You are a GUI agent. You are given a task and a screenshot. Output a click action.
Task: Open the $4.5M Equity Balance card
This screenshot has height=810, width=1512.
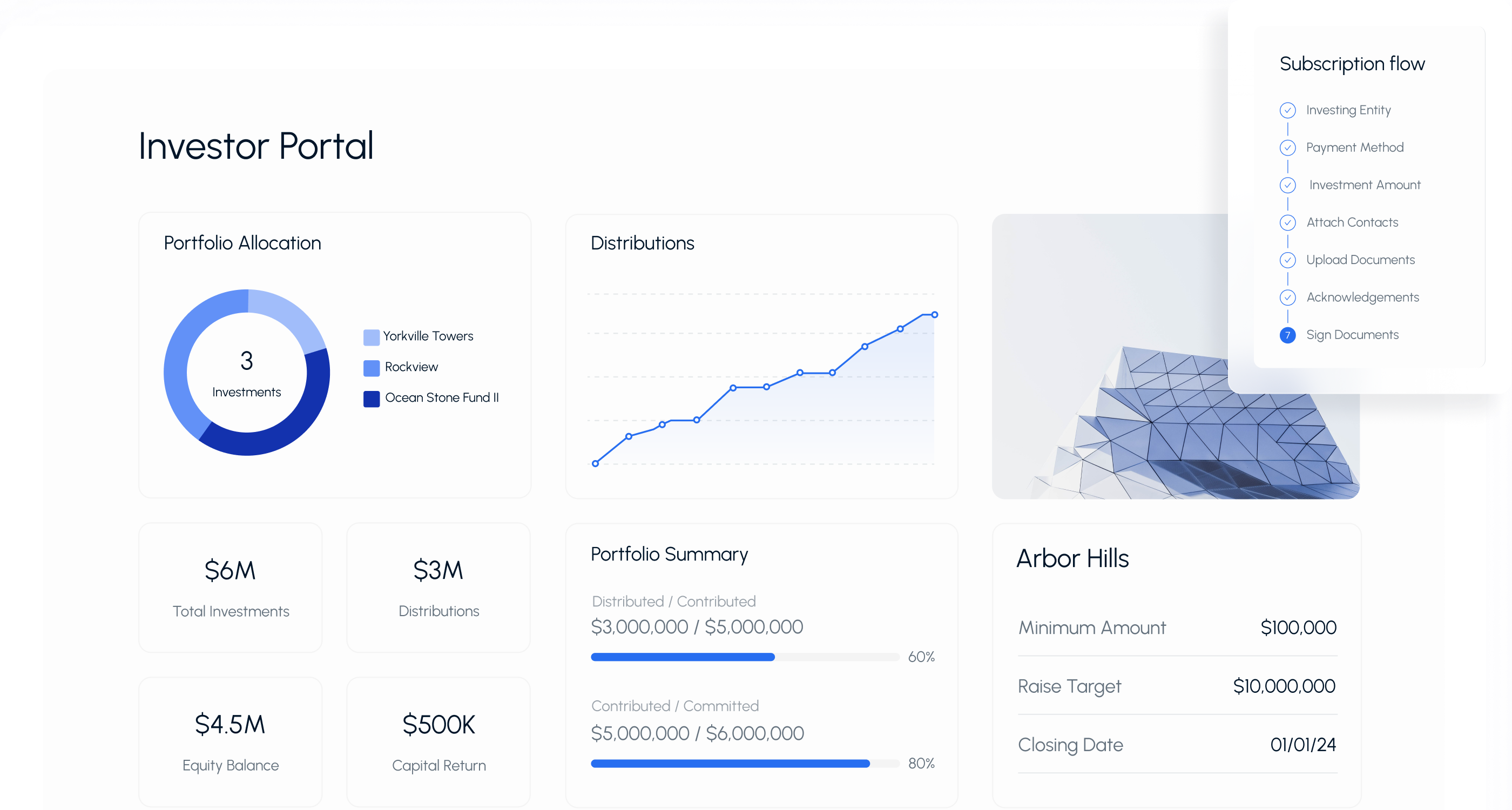tap(230, 741)
